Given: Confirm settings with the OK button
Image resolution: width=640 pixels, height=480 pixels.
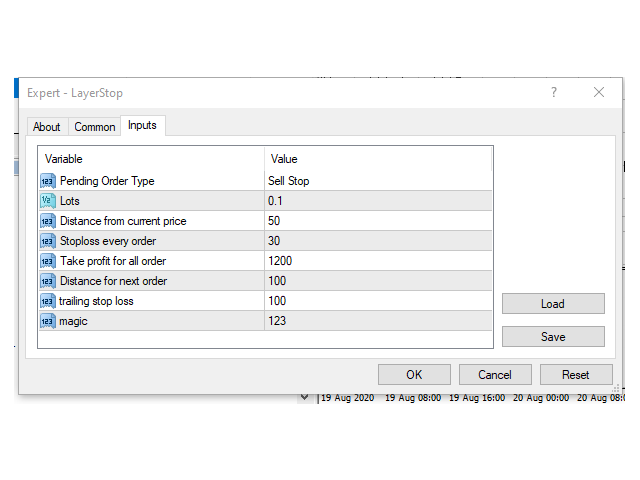Looking at the screenshot, I should pyautogui.click(x=414, y=375).
